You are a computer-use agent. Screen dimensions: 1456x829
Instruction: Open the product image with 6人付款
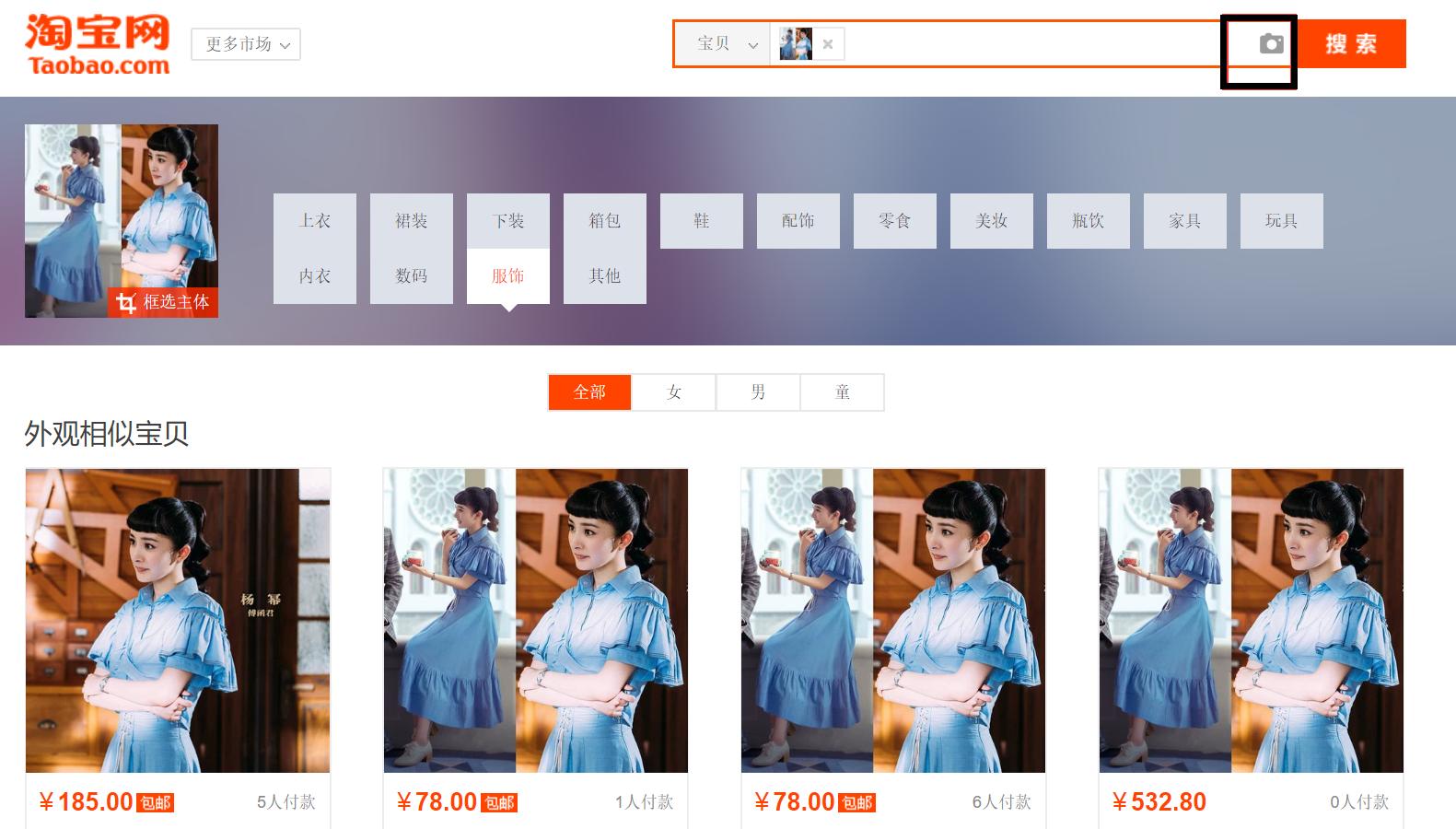893,621
